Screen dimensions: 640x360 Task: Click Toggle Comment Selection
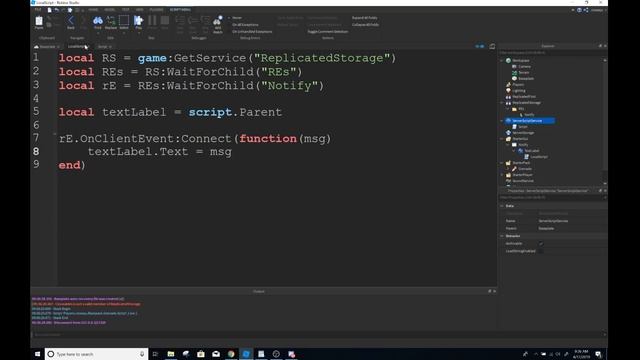click(328, 31)
